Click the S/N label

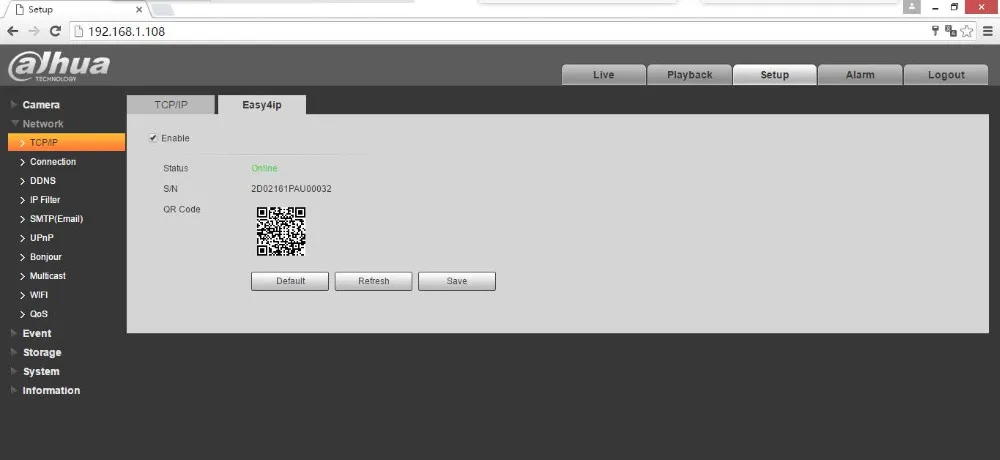(x=170, y=189)
